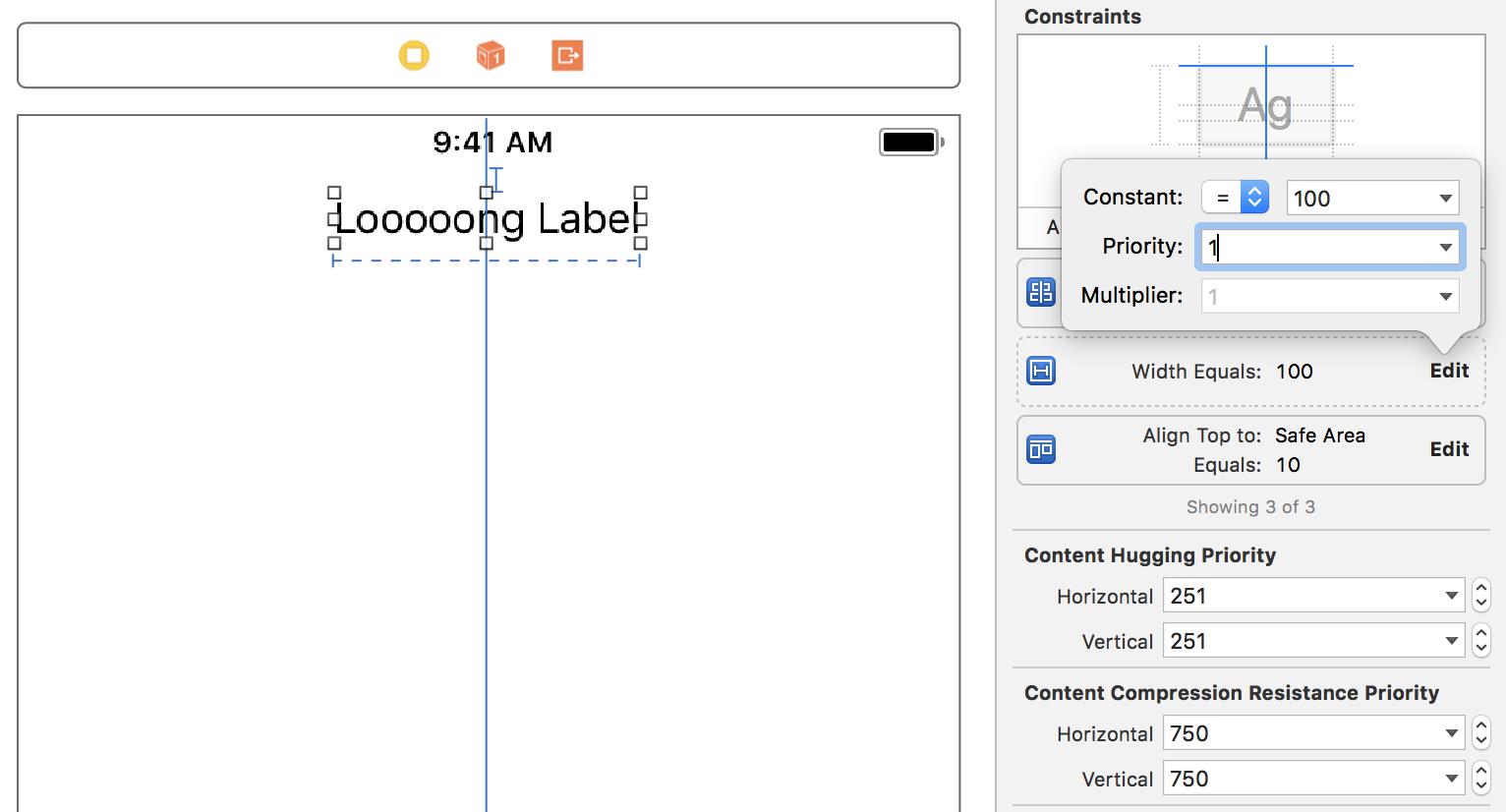Click stepper for Vertical Content Hugging Priority
This screenshot has width=1506, height=812.
pyautogui.click(x=1481, y=641)
